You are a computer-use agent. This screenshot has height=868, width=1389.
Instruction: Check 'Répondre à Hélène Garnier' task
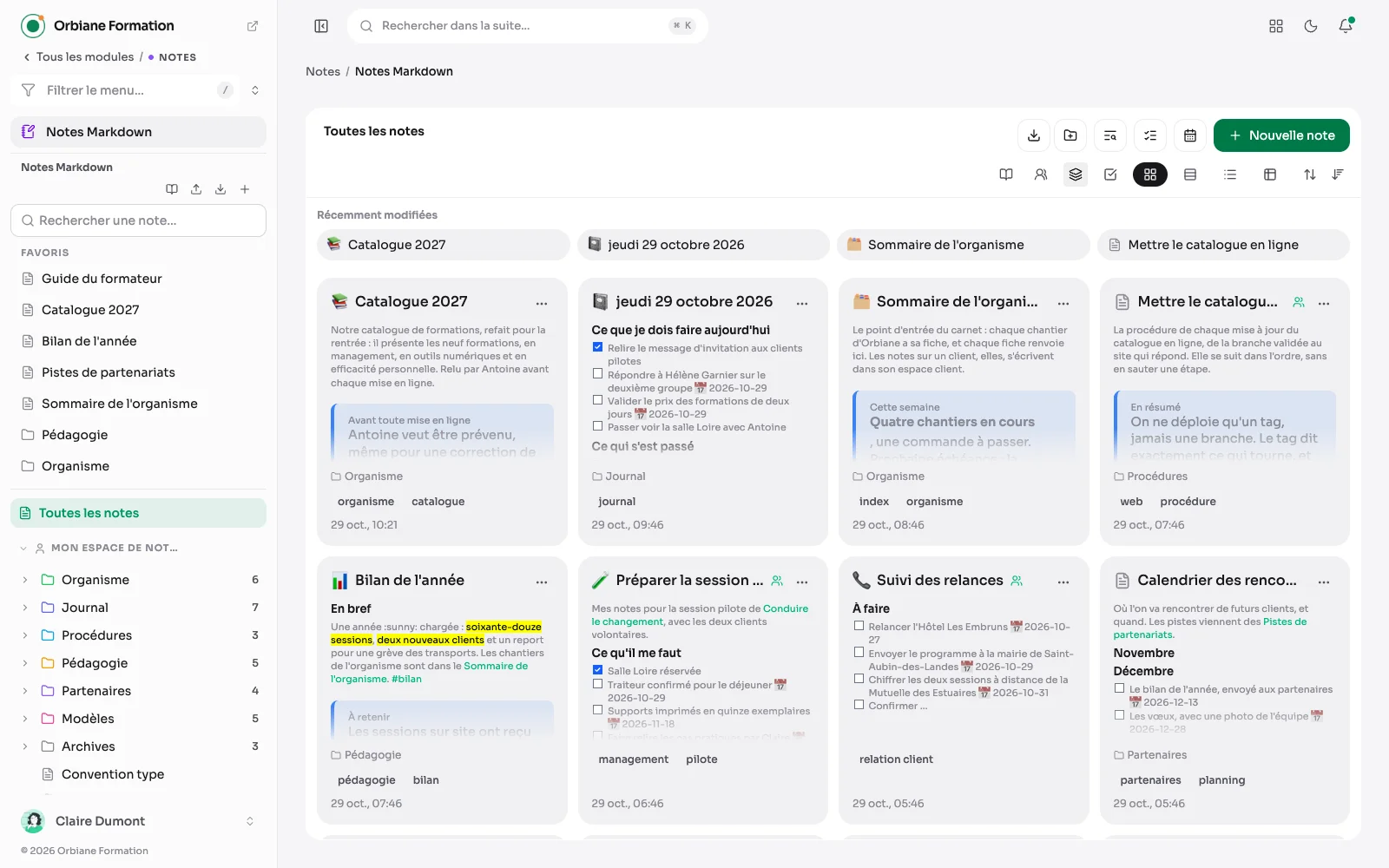(x=597, y=374)
